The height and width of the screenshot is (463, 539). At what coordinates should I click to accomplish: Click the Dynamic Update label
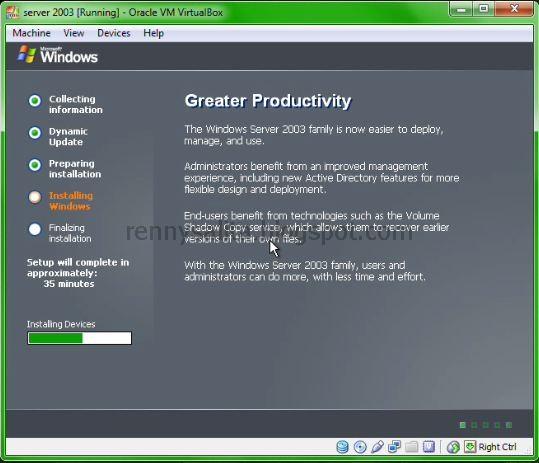68,136
